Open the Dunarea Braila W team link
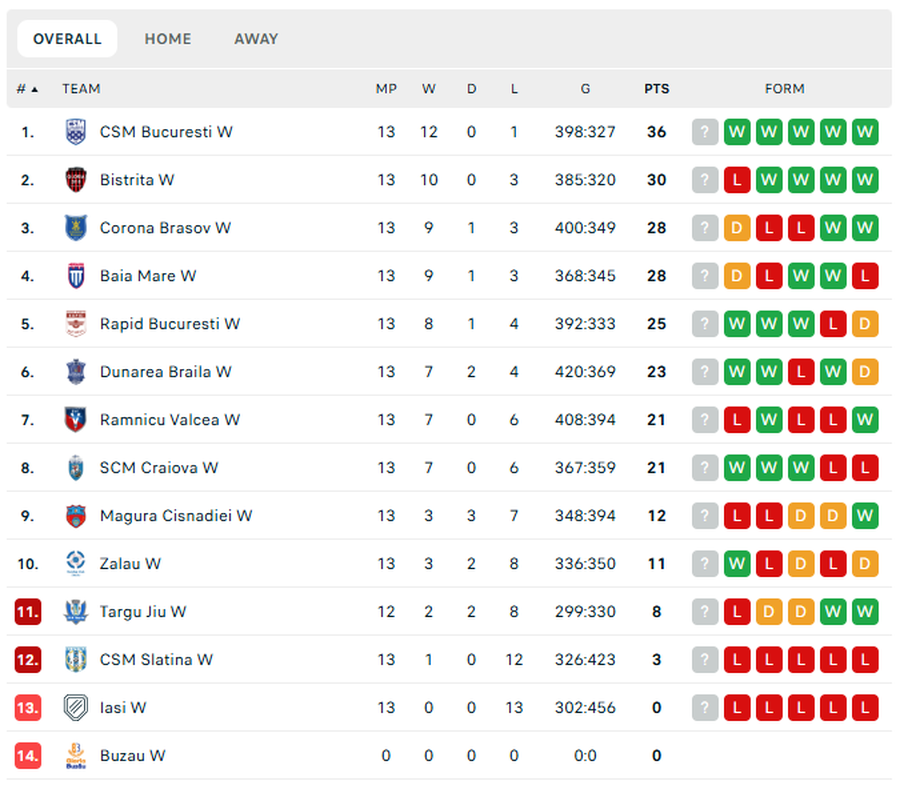The image size is (900, 789). [x=166, y=372]
